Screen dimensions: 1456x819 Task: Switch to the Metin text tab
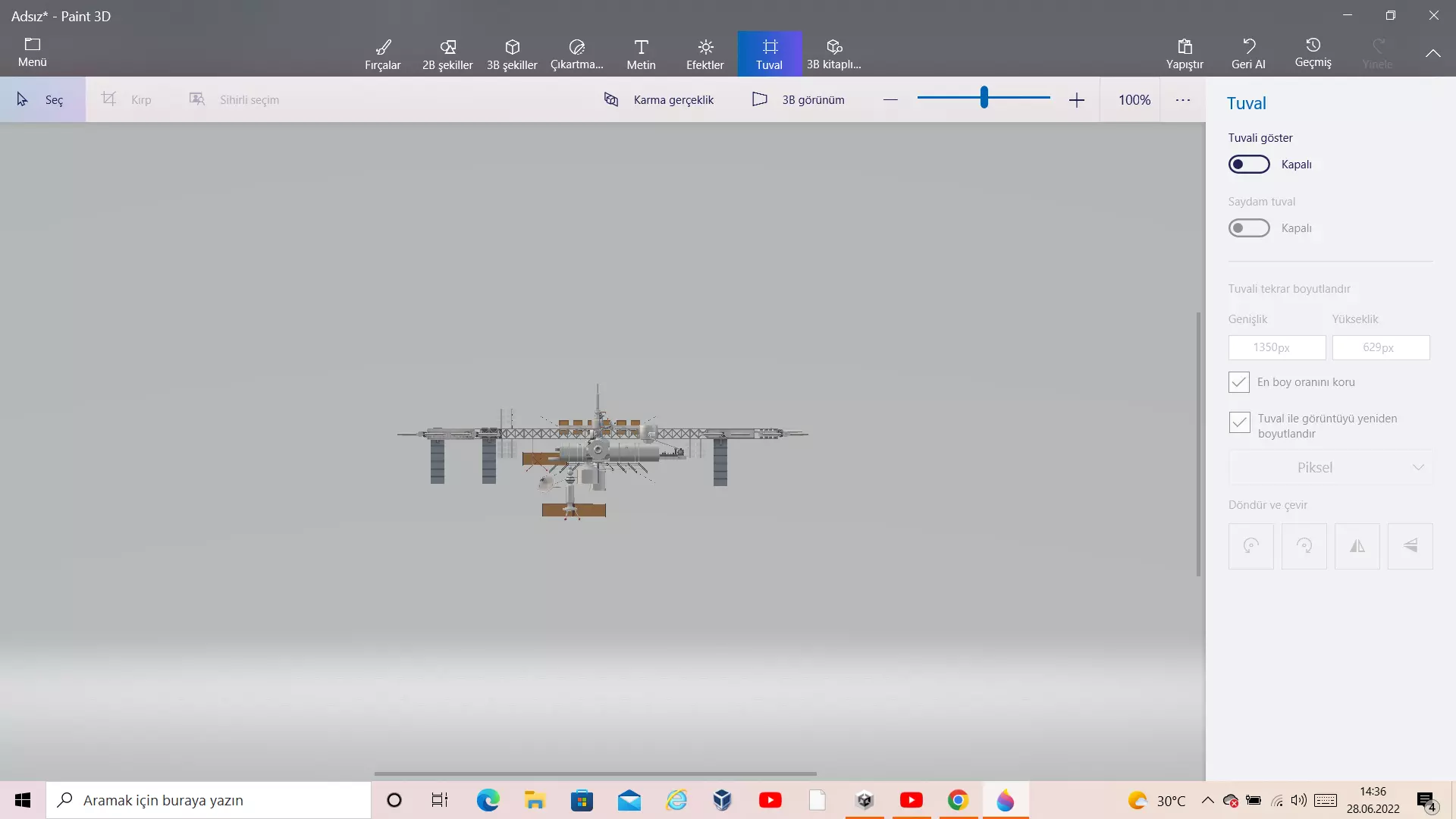coord(641,54)
